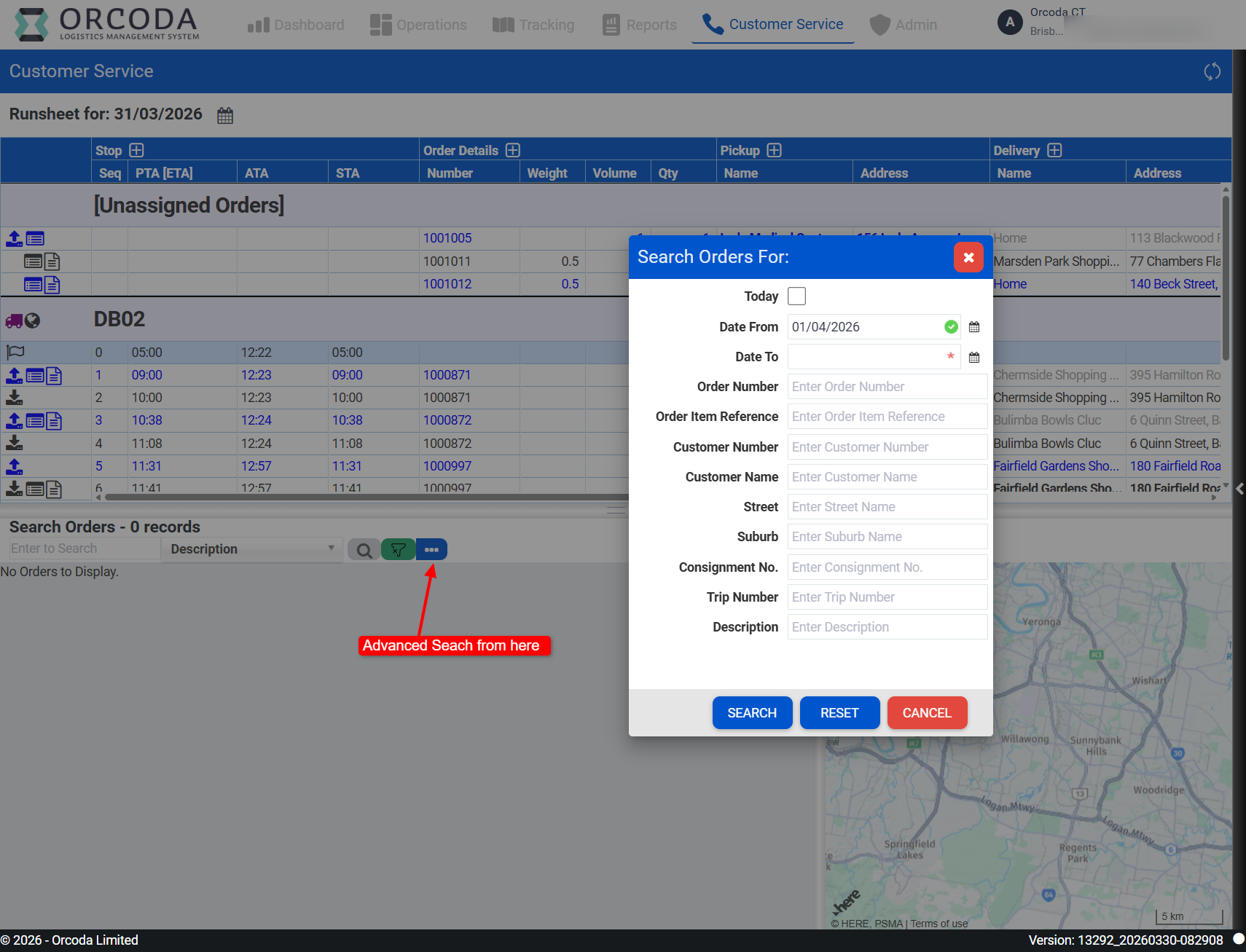Click the green filter icon button
This screenshot has height=952, width=1246.
click(398, 550)
